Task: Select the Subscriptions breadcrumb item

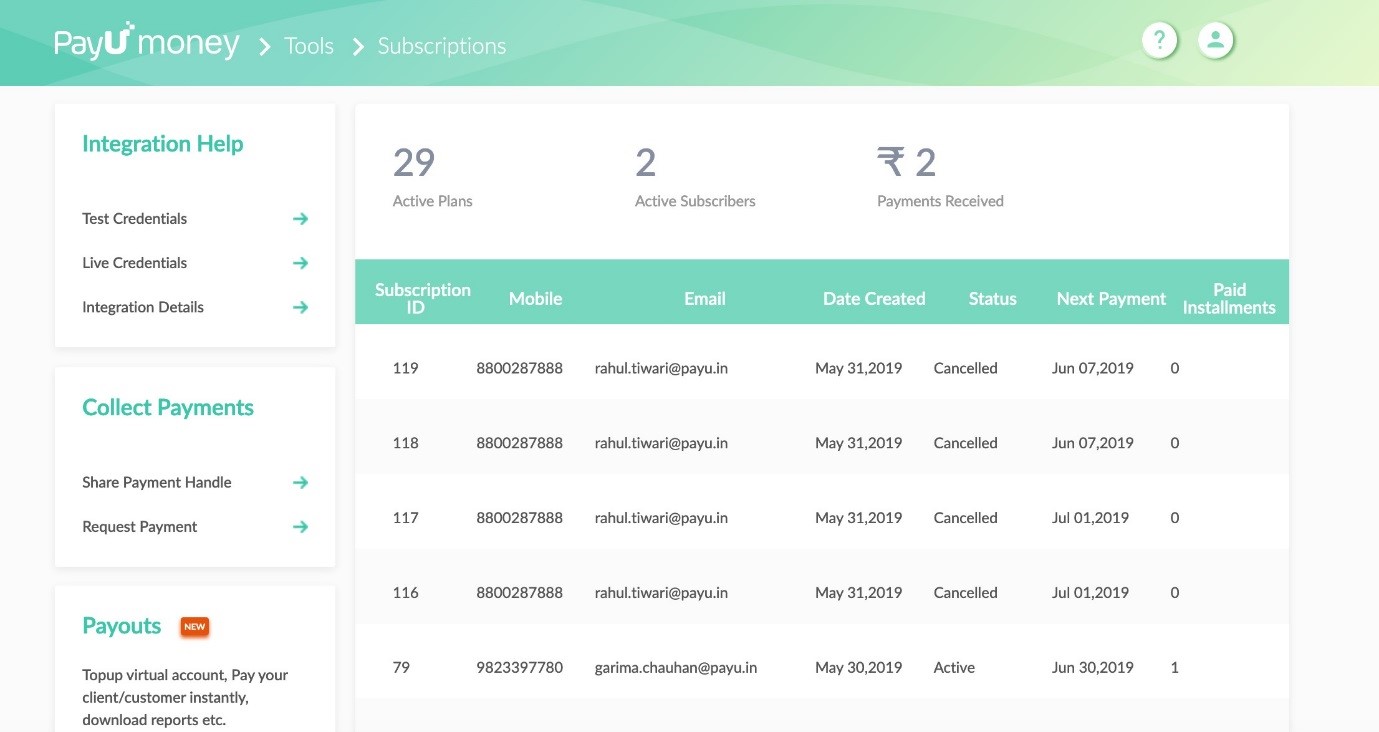Action: [x=441, y=45]
